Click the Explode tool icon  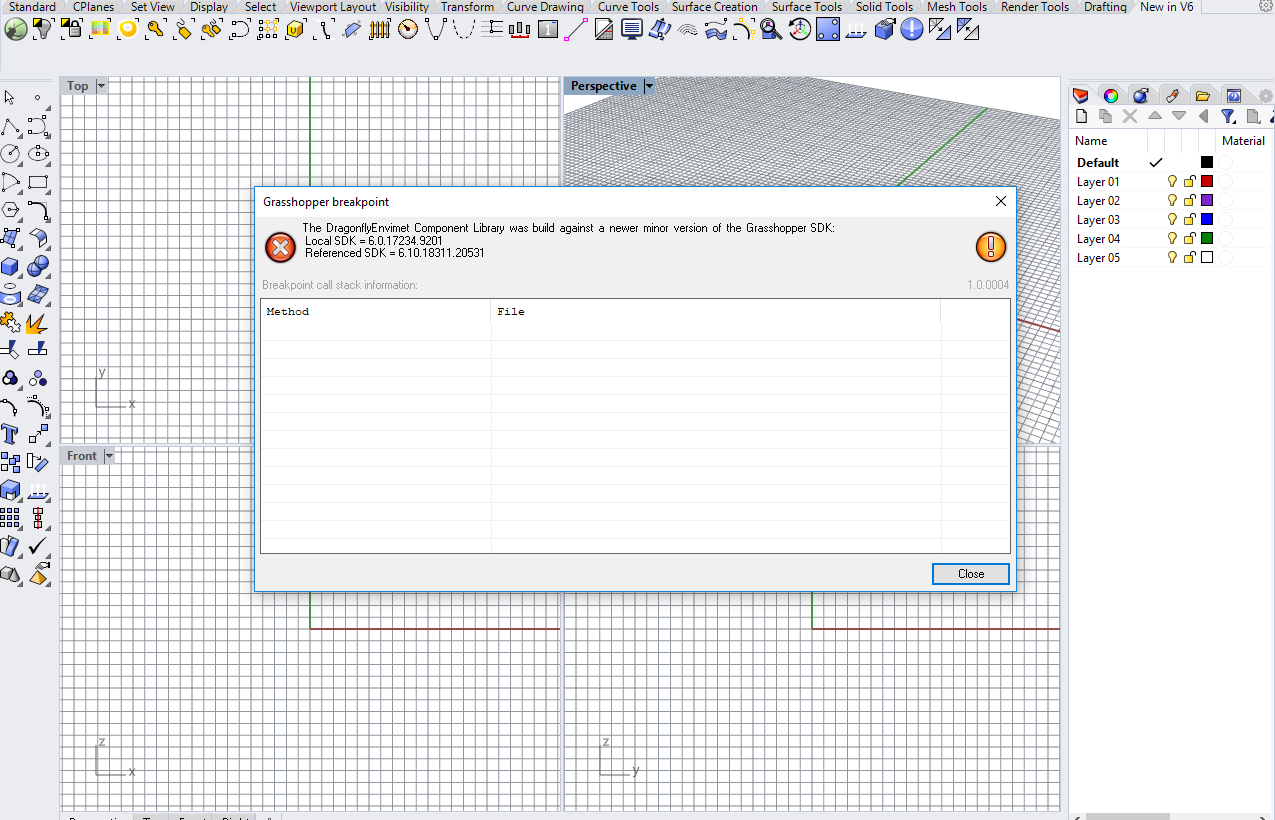pos(37,323)
